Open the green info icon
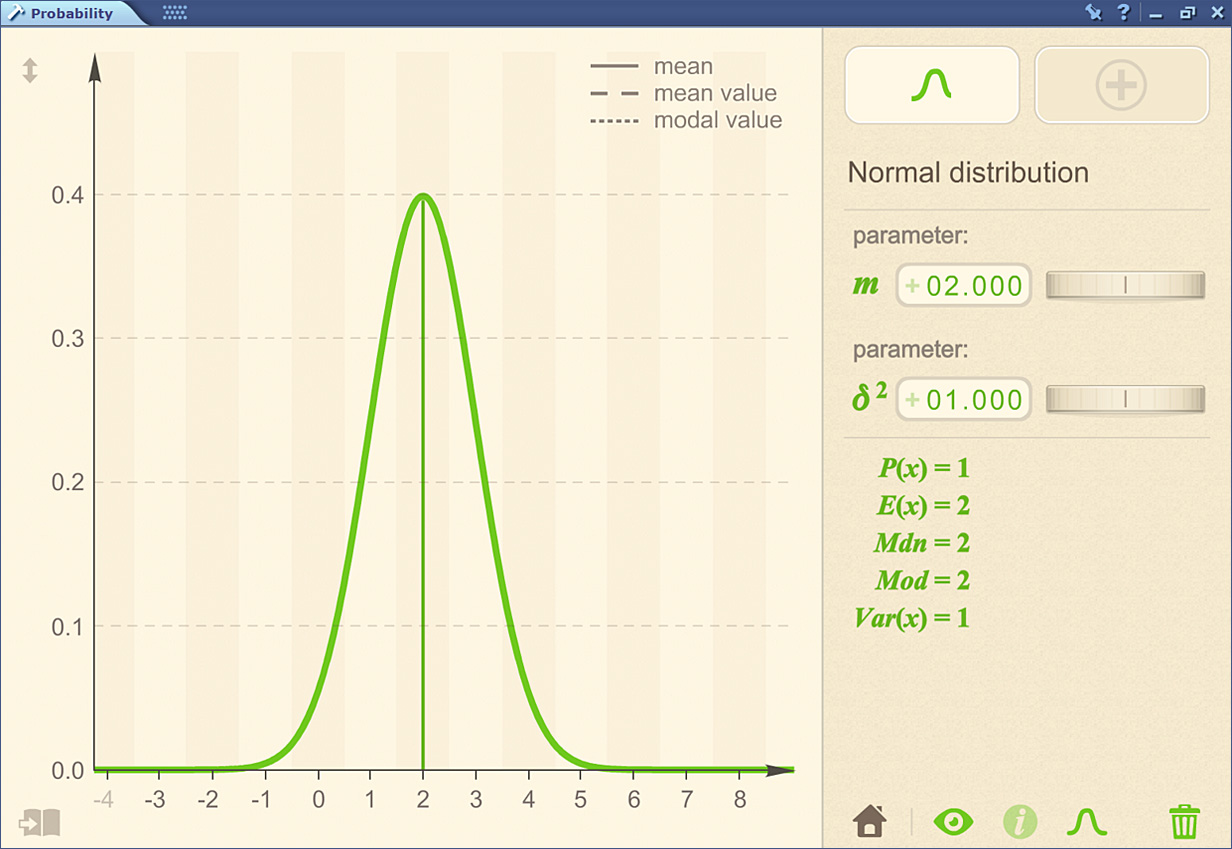 (1020, 822)
